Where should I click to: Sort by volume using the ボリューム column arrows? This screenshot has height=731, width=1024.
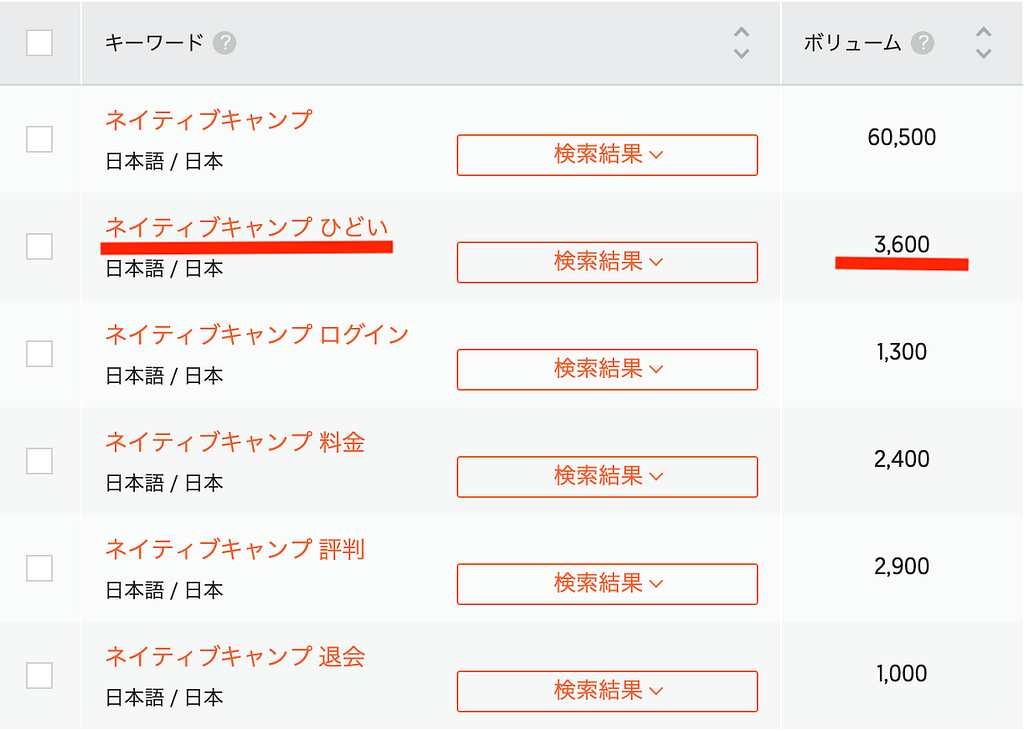point(983,43)
